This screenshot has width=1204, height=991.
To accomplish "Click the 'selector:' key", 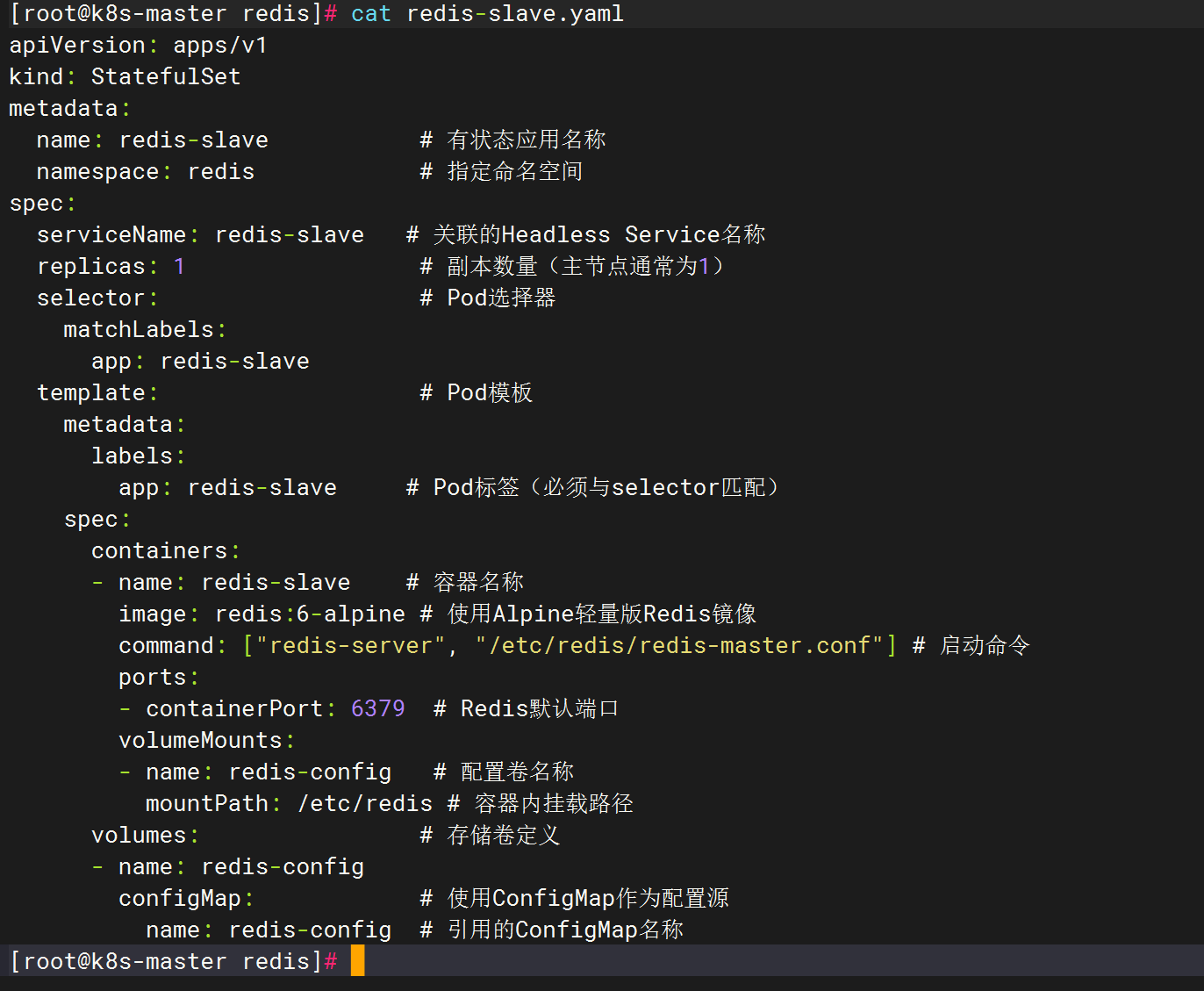I will 97,298.
